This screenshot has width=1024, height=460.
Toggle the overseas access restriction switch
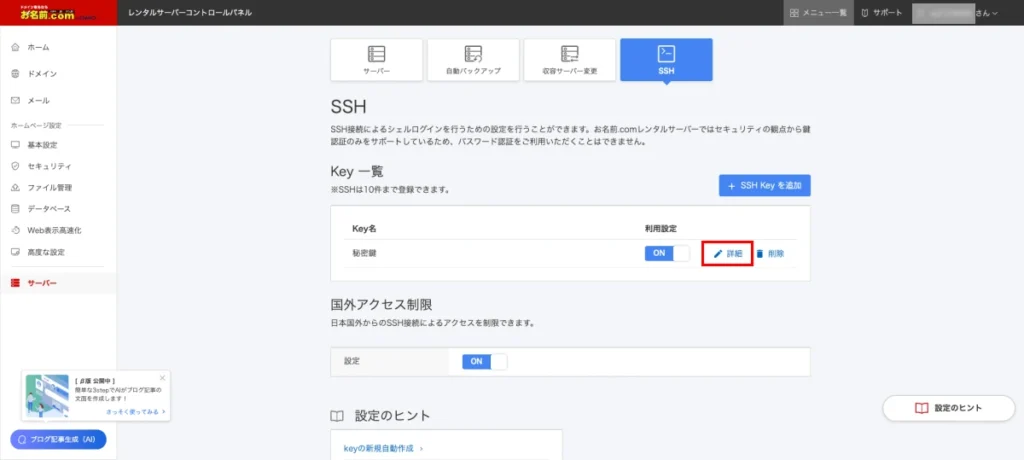click(484, 361)
